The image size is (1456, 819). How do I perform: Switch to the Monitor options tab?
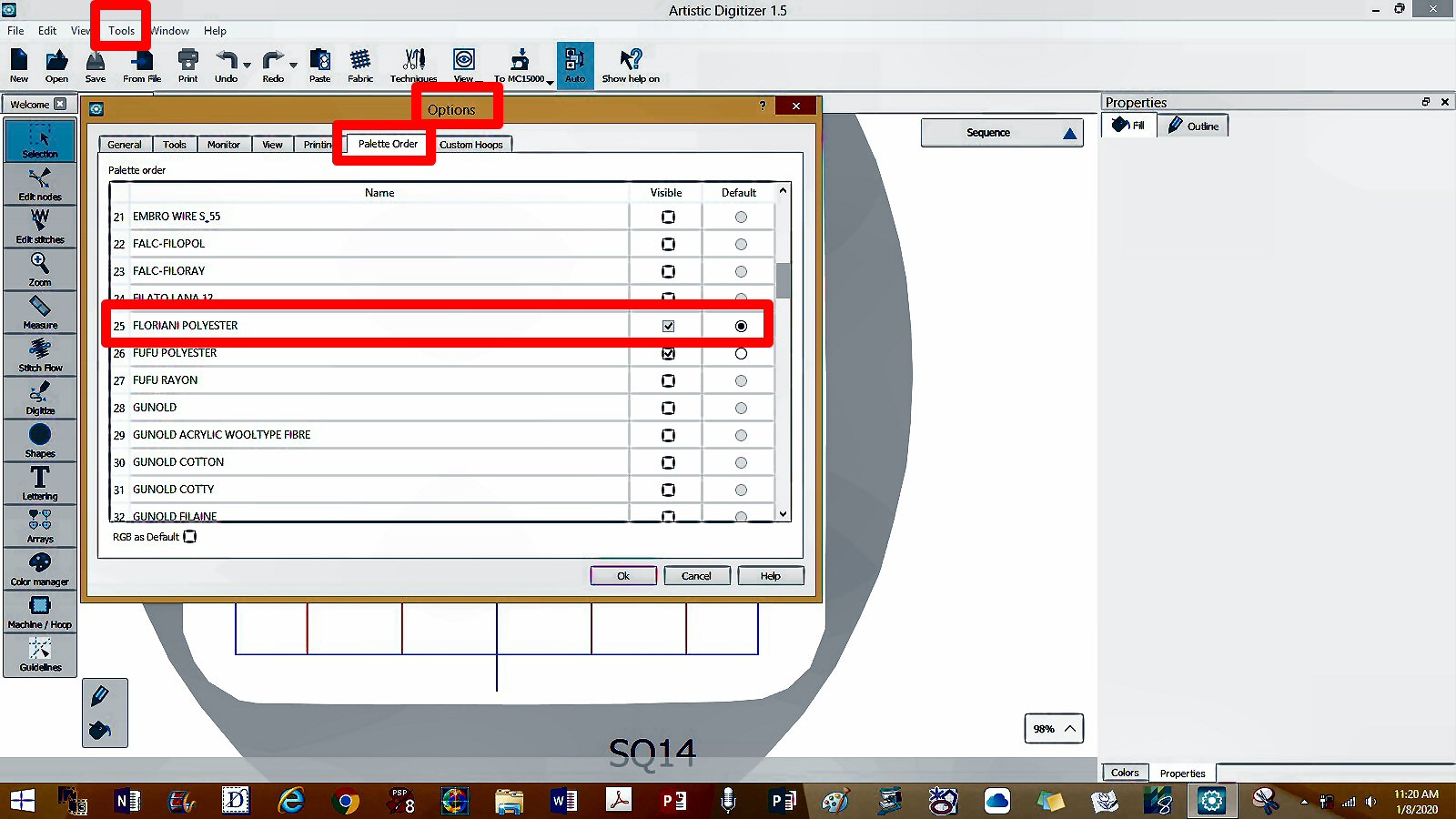click(224, 145)
